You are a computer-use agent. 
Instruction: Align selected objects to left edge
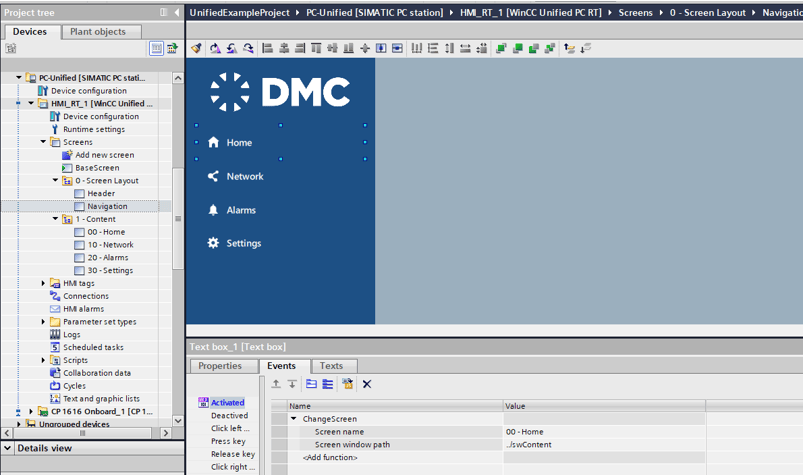(267, 48)
